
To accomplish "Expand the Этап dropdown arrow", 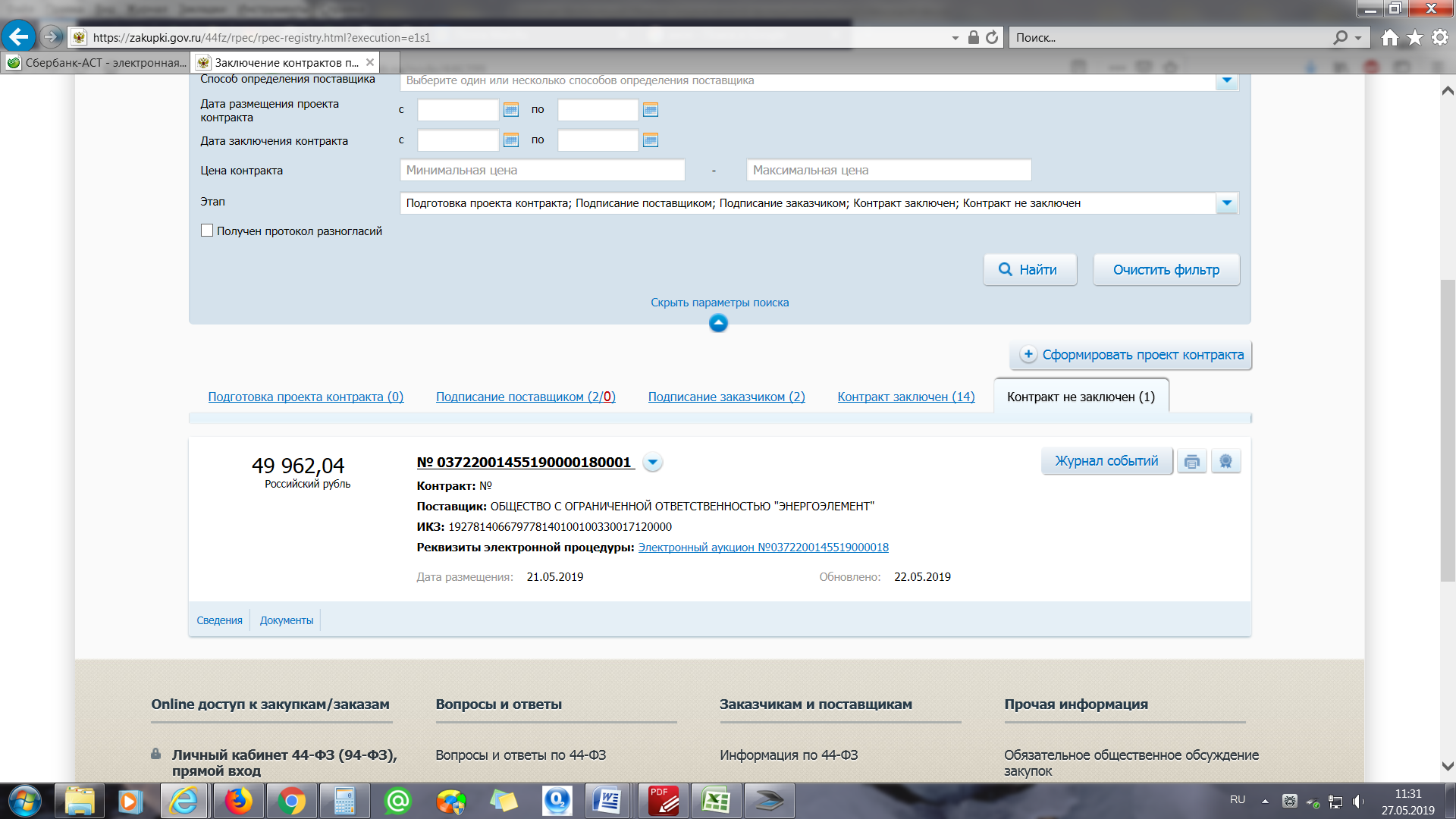I will pyautogui.click(x=1226, y=203).
